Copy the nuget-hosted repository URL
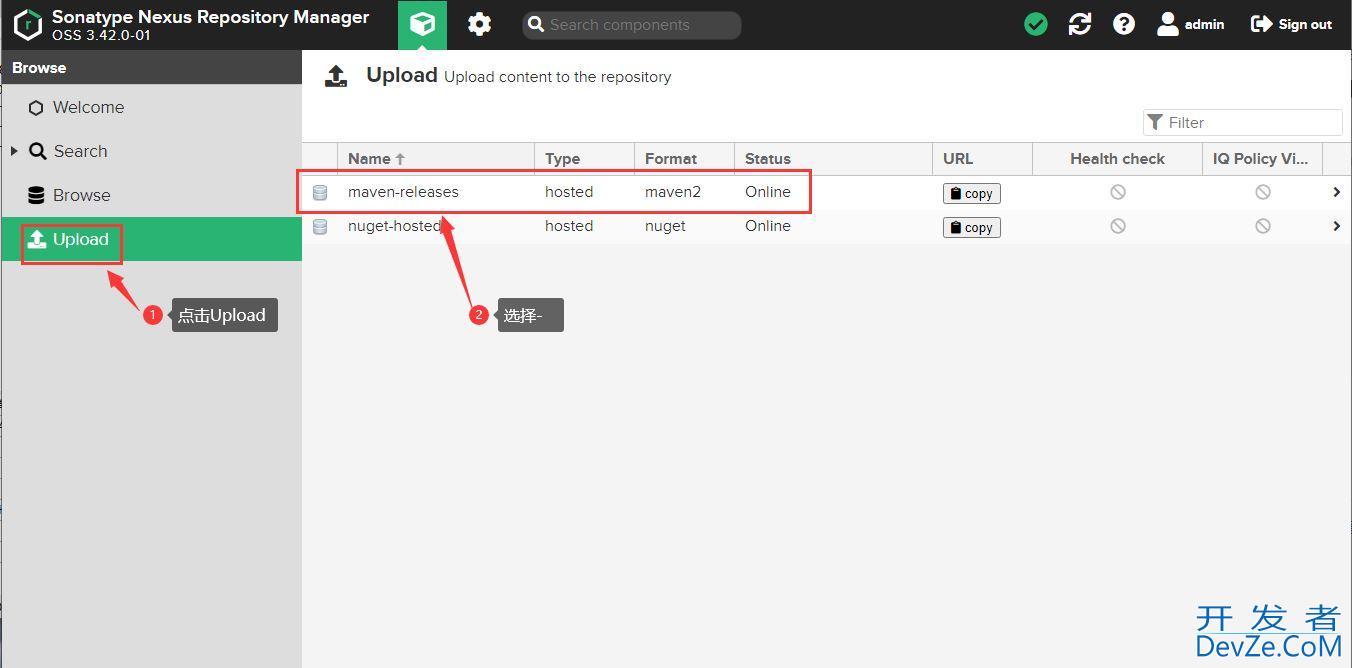The height and width of the screenshot is (668, 1352). (972, 228)
